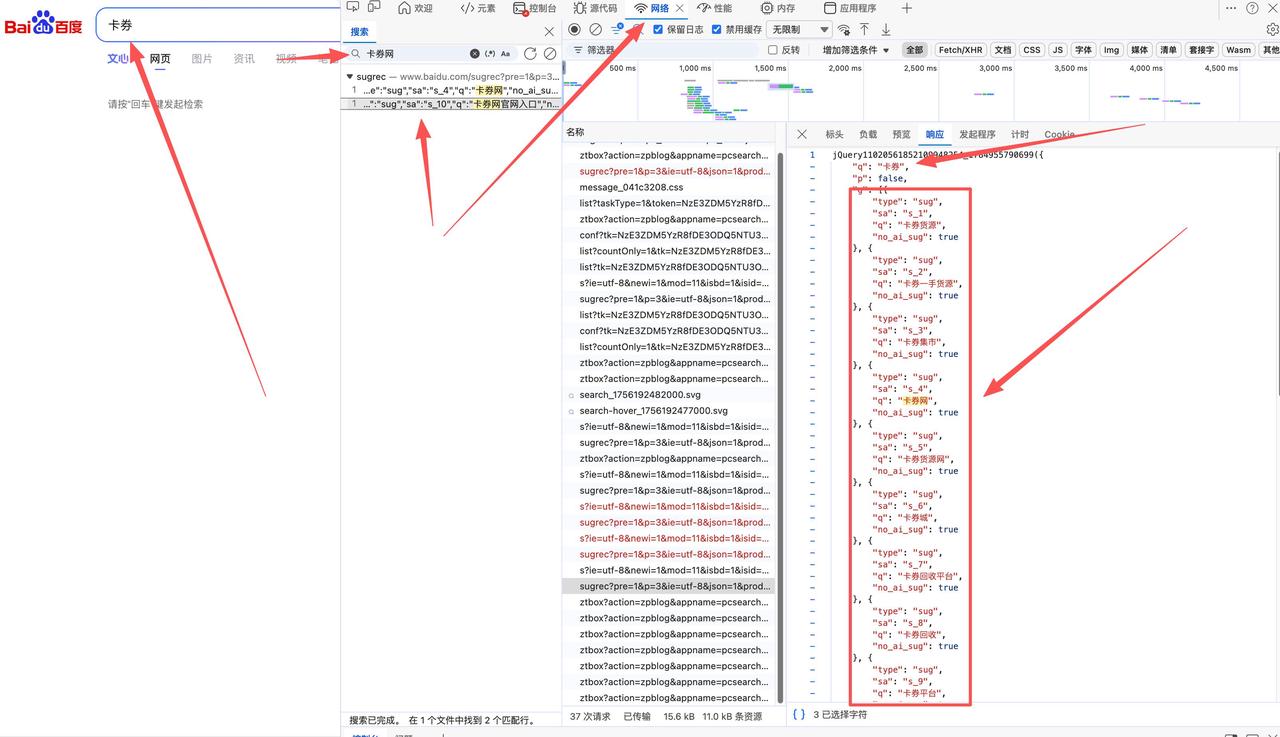The image size is (1280, 737).
Task: Filter requests by JS type
Action: 1057,50
